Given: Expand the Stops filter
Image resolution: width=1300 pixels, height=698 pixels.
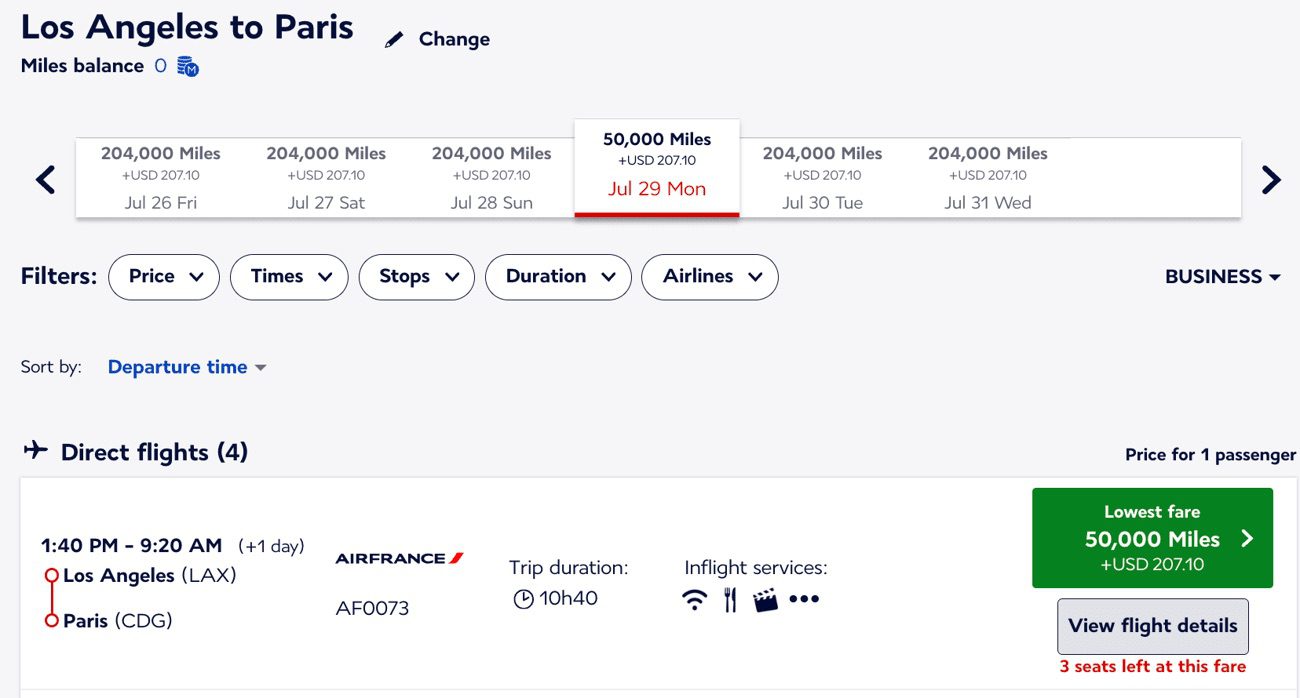Looking at the screenshot, I should 416,277.
